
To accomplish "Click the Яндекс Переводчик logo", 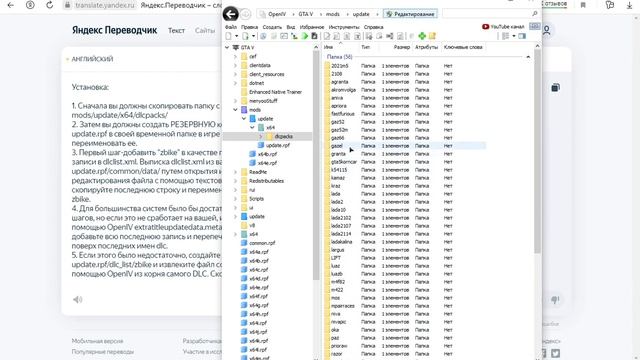I will pyautogui.click(x=114, y=30).
